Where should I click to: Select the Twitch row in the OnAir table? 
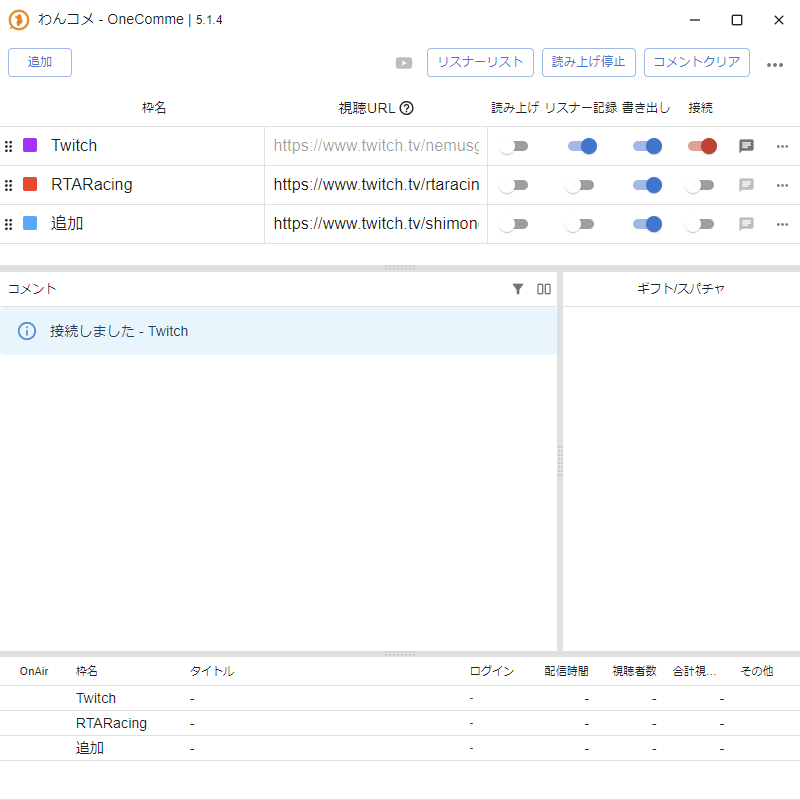96,698
